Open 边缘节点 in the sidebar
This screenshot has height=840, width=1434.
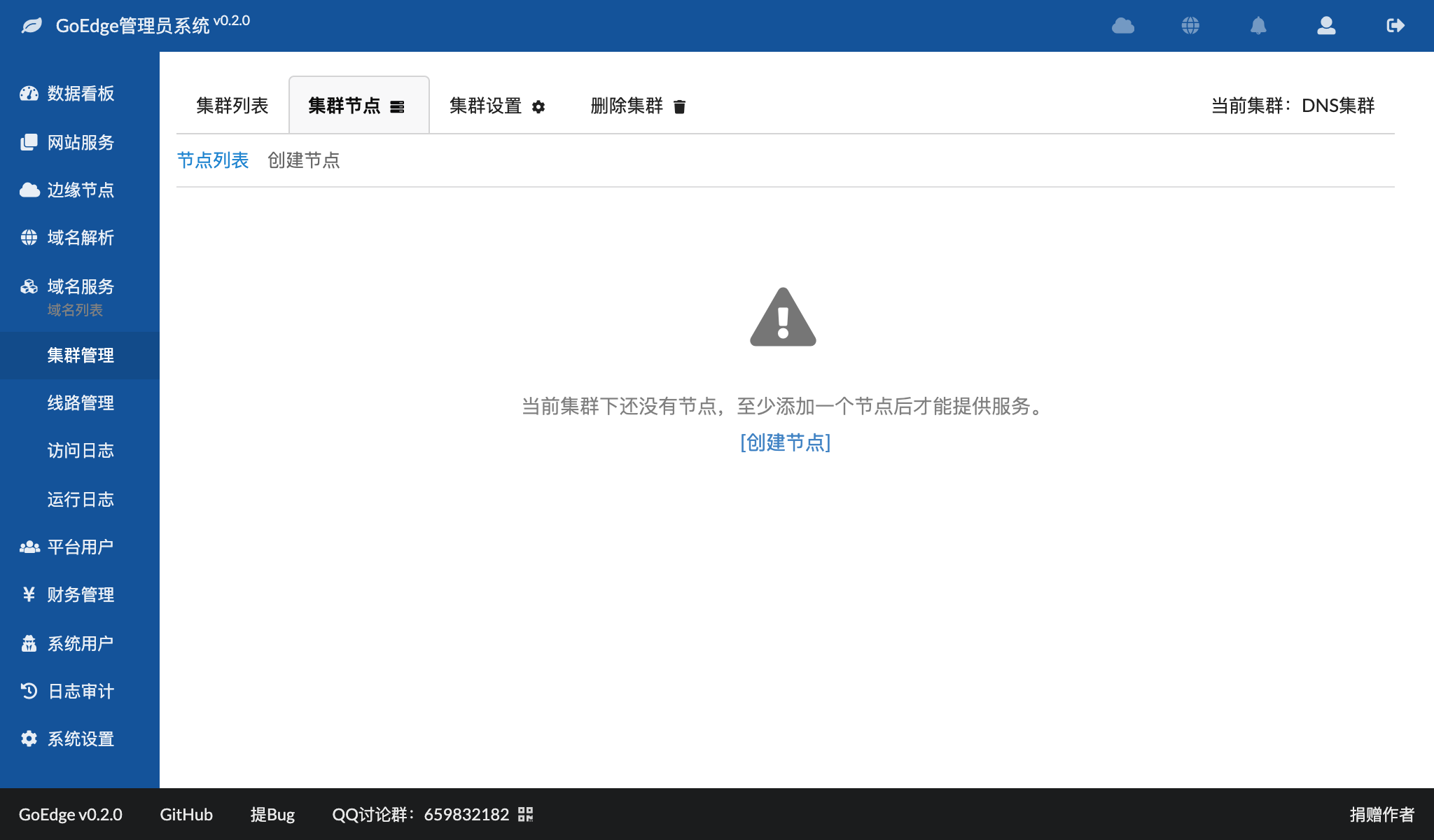80,190
